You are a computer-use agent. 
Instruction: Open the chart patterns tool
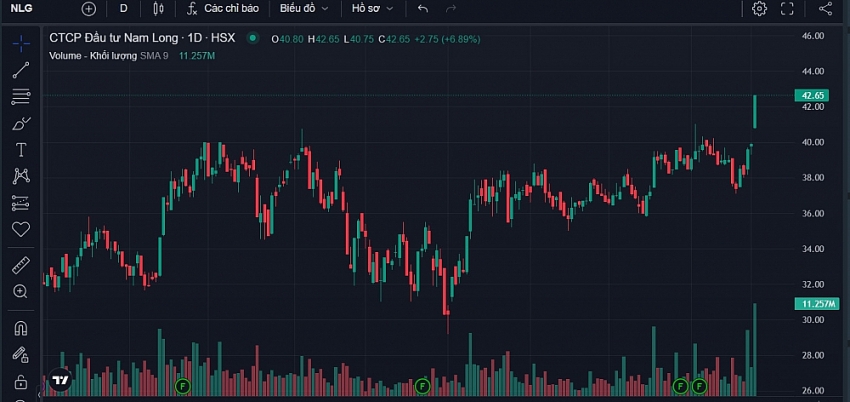[21, 176]
